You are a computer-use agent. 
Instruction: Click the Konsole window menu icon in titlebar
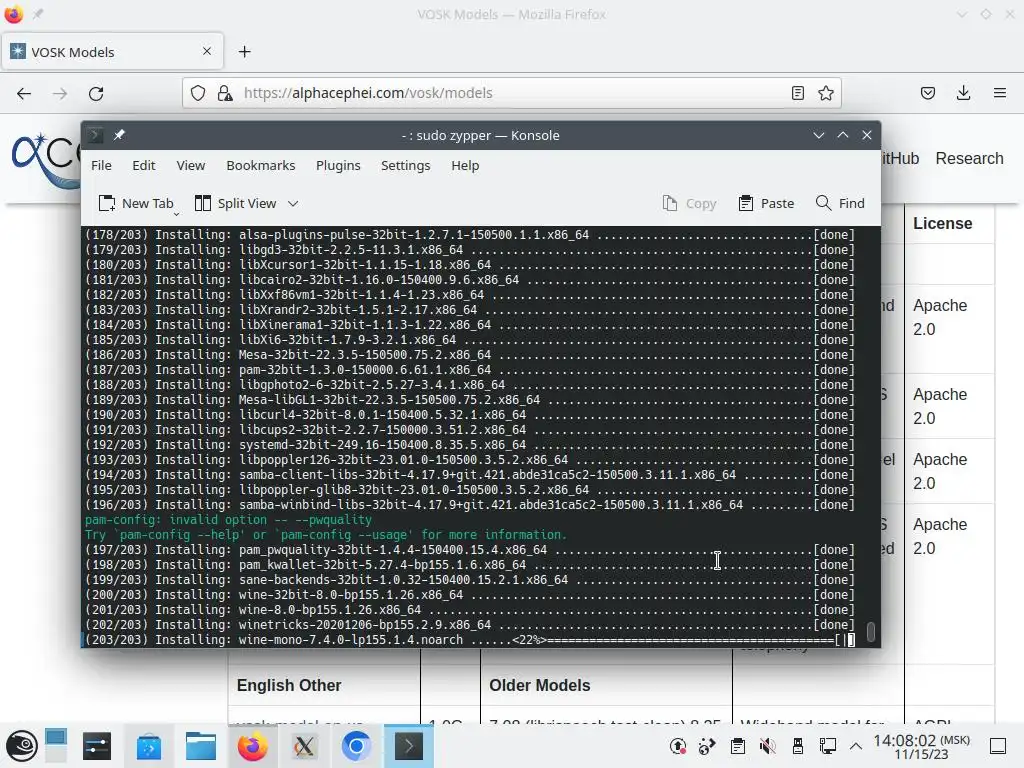point(95,135)
